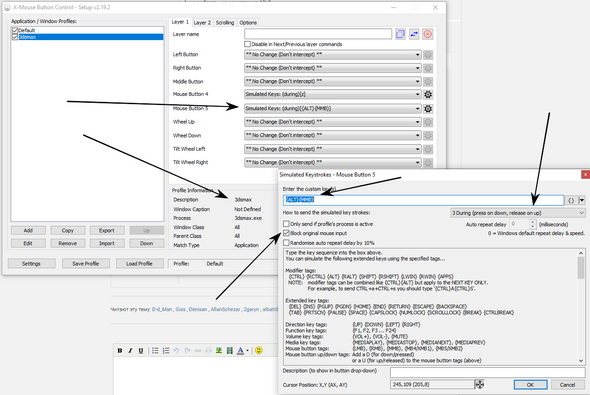Open the Left Button action dropdown

click(332, 55)
